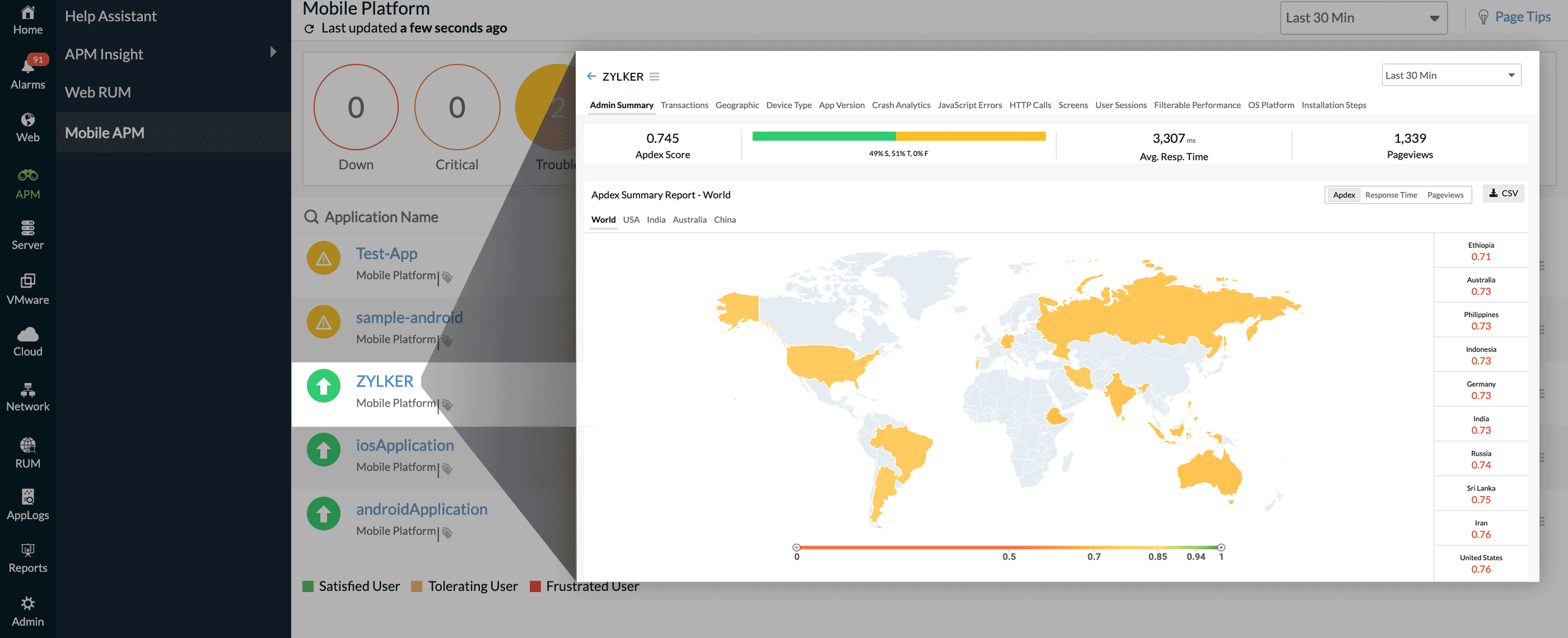The height and width of the screenshot is (638, 1568).
Task: Expand the APM Insight submenu arrow
Action: [x=273, y=52]
